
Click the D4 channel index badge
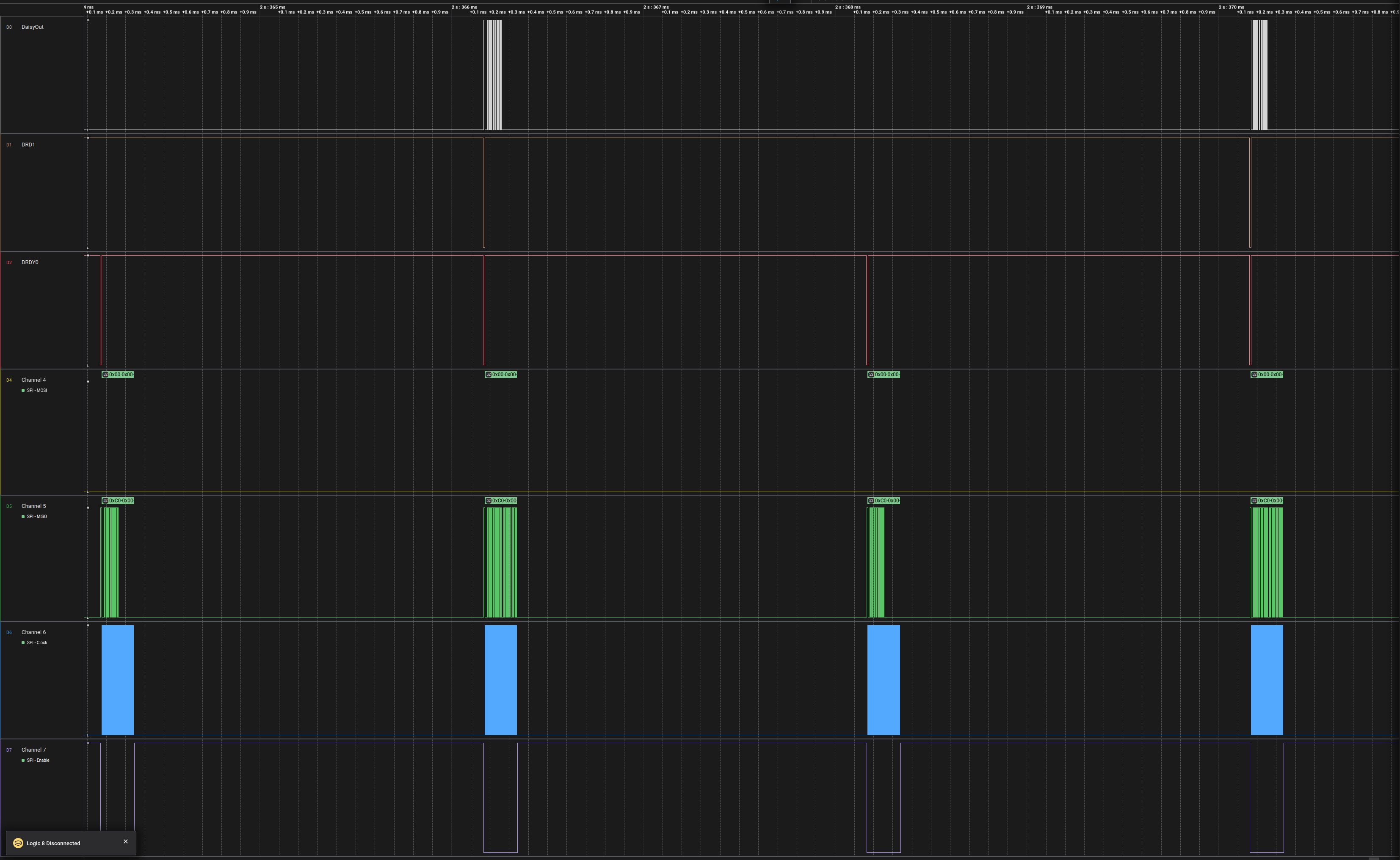(x=8, y=380)
